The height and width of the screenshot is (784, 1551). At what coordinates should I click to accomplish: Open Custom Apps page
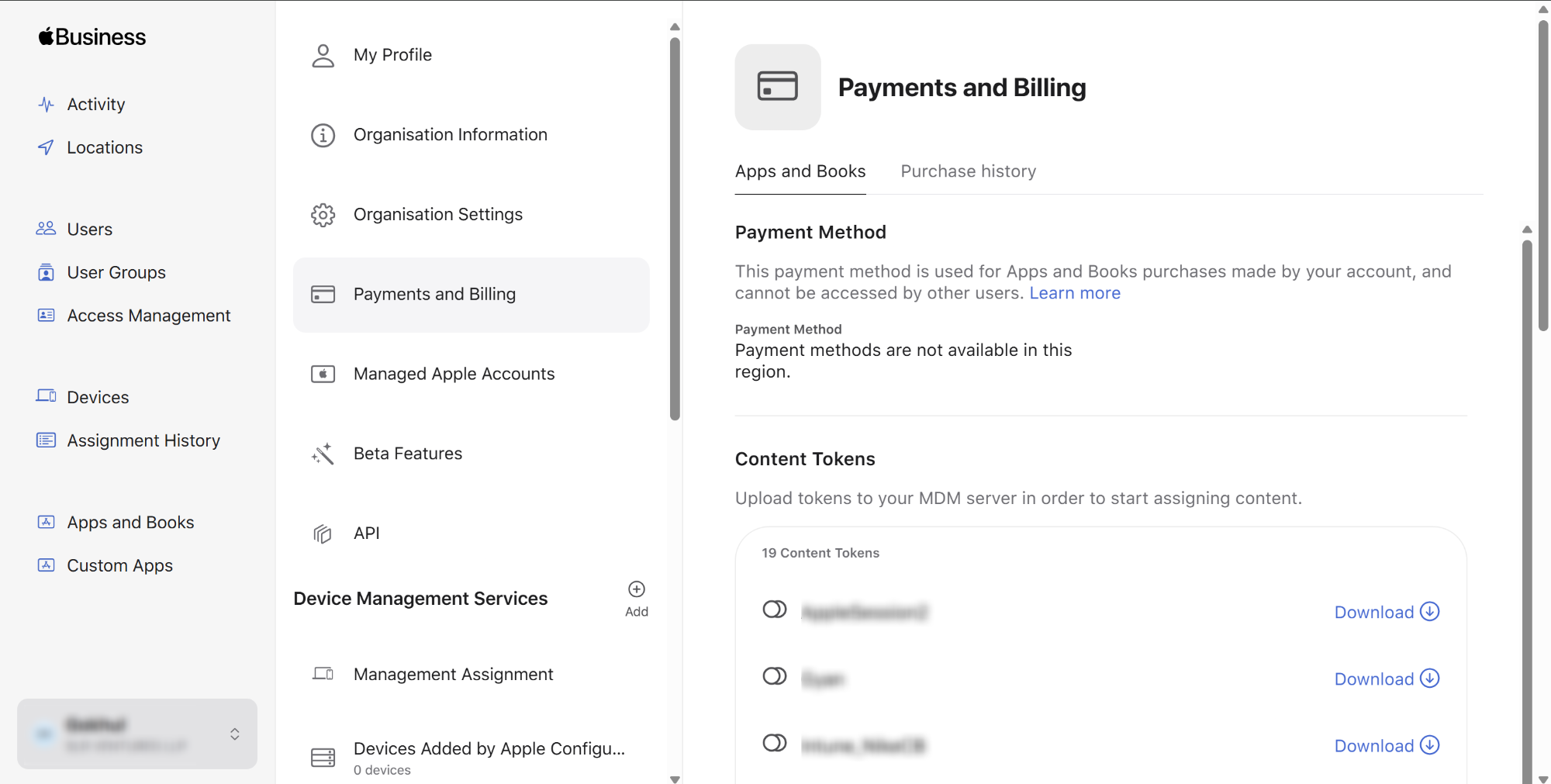click(x=120, y=565)
